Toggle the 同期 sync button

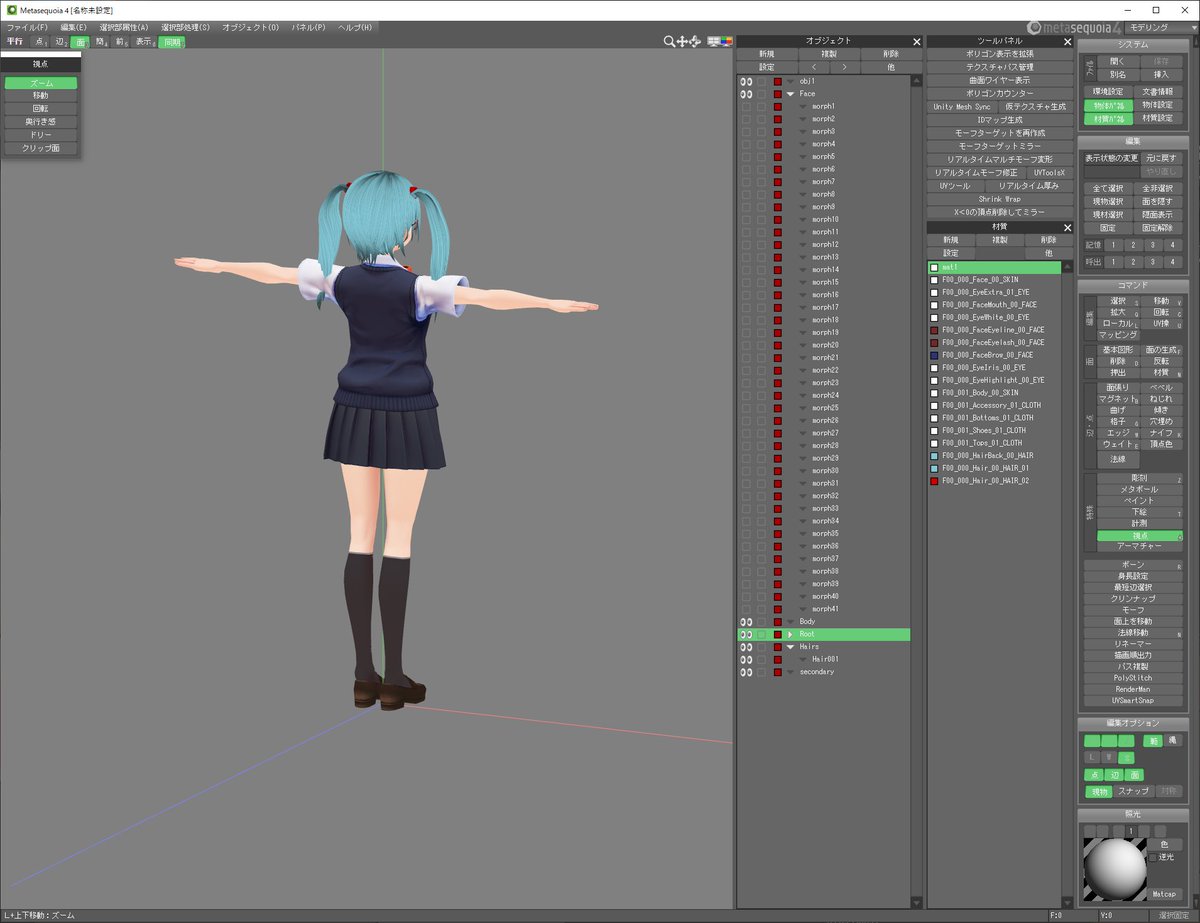pos(172,42)
